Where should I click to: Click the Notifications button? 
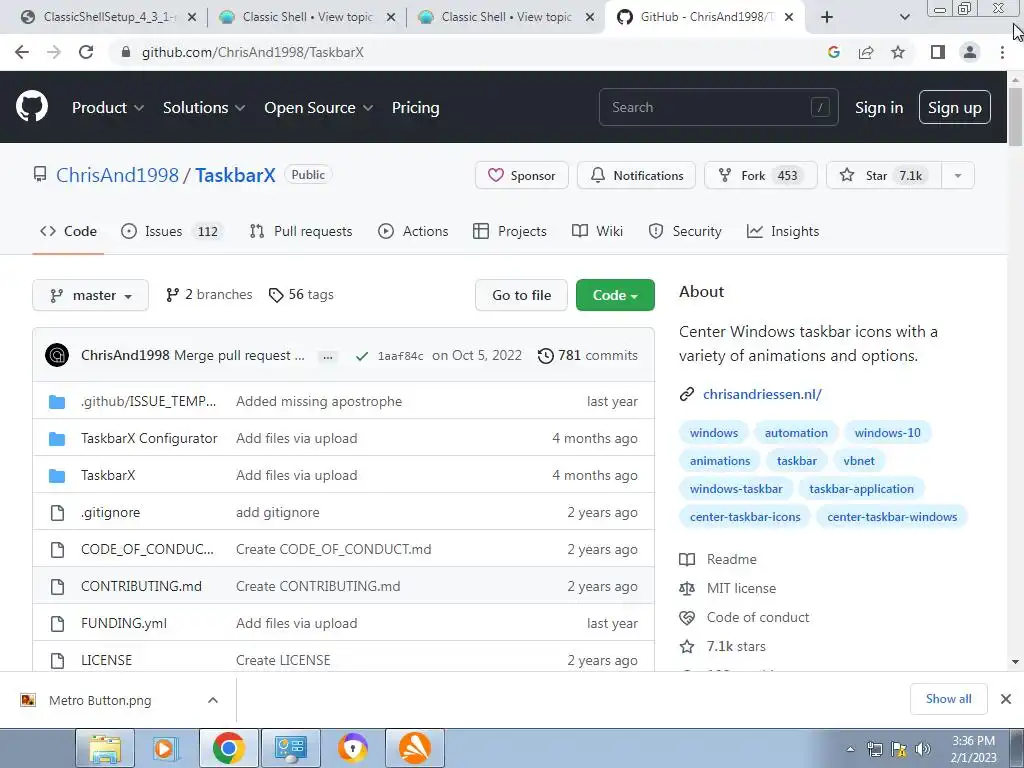click(636, 176)
